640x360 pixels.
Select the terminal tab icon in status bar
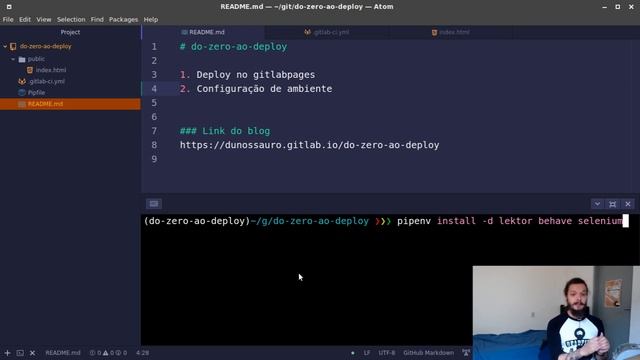[x=20, y=353]
